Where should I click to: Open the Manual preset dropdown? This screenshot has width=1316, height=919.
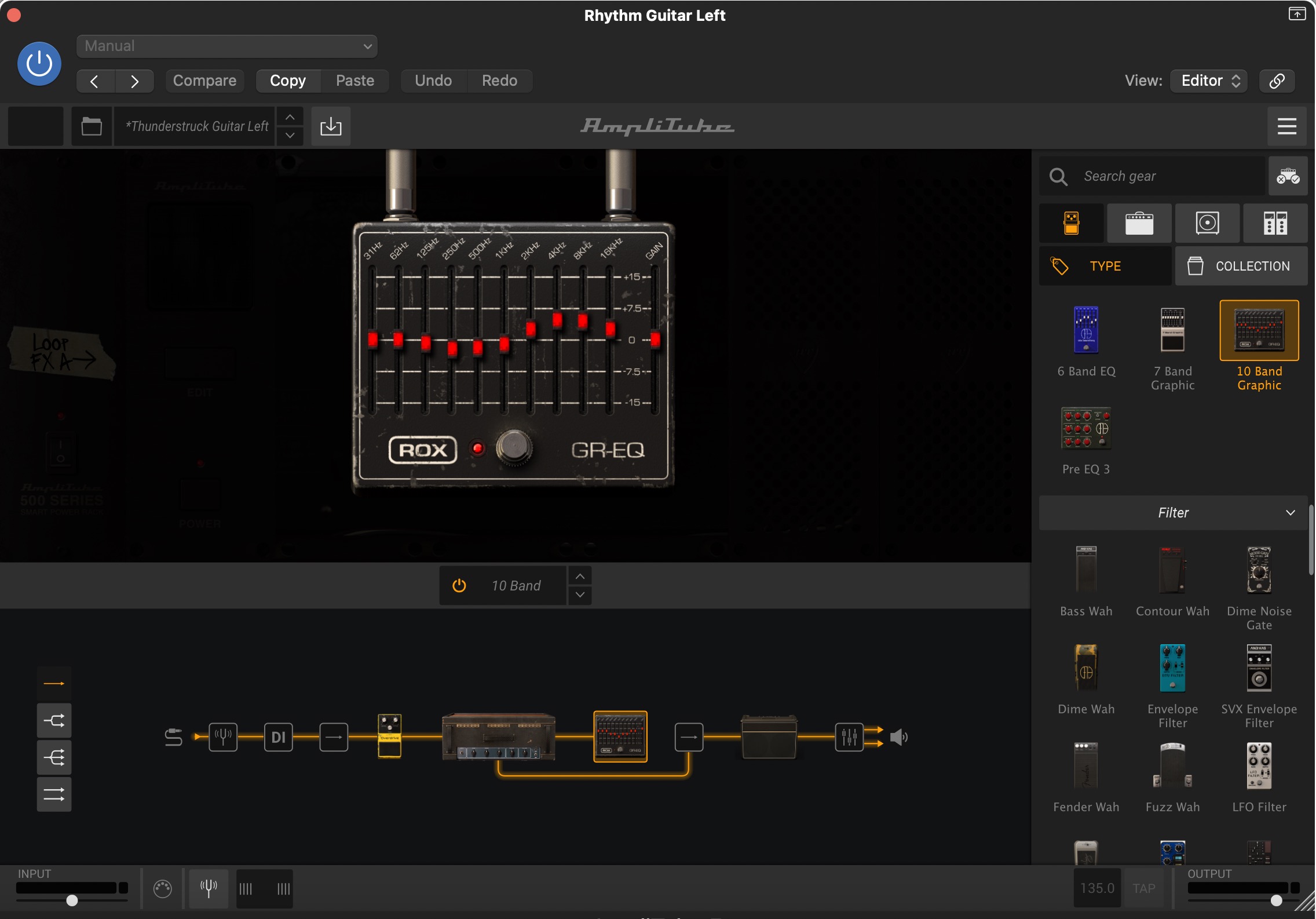click(226, 46)
